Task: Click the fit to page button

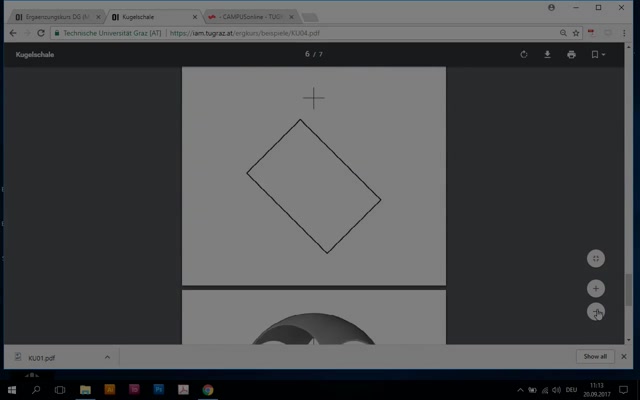Action: (x=596, y=258)
